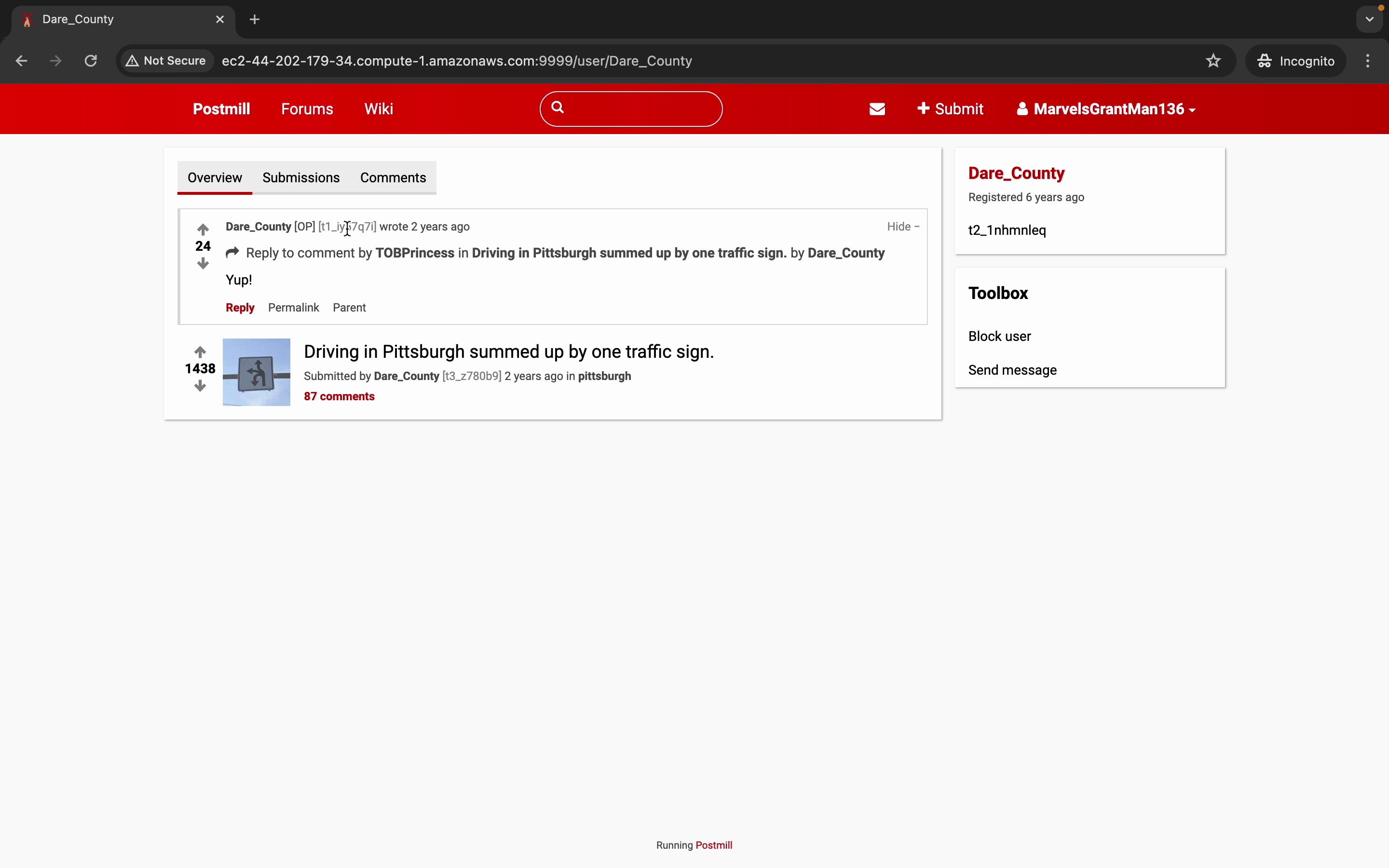Upvote the 'Yup!' comment
Viewport: 1389px width, 868px height.
click(x=203, y=230)
